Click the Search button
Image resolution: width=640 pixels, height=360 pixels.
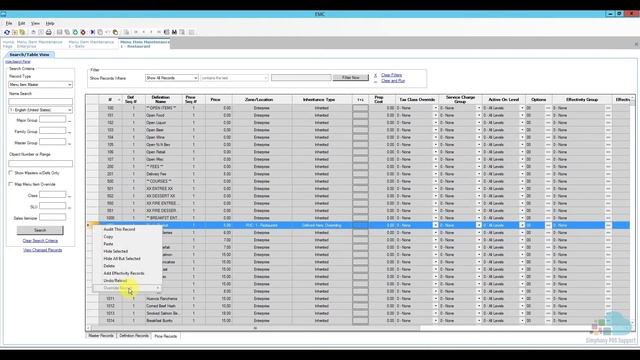[x=40, y=230]
